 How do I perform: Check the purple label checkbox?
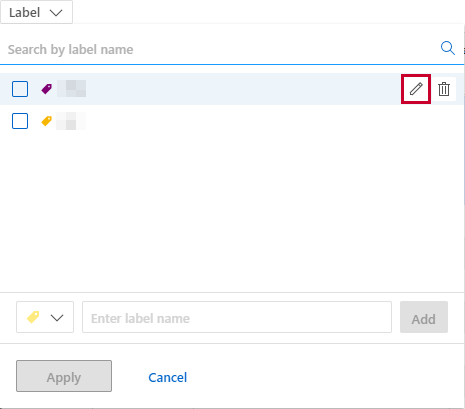coord(20,89)
